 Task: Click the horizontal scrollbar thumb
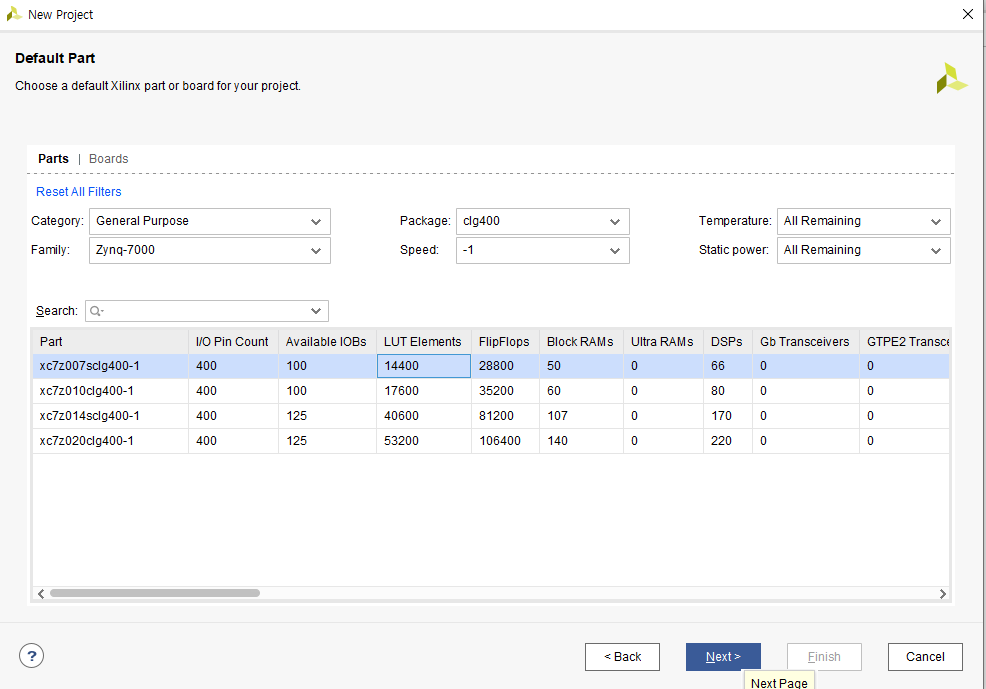155,593
